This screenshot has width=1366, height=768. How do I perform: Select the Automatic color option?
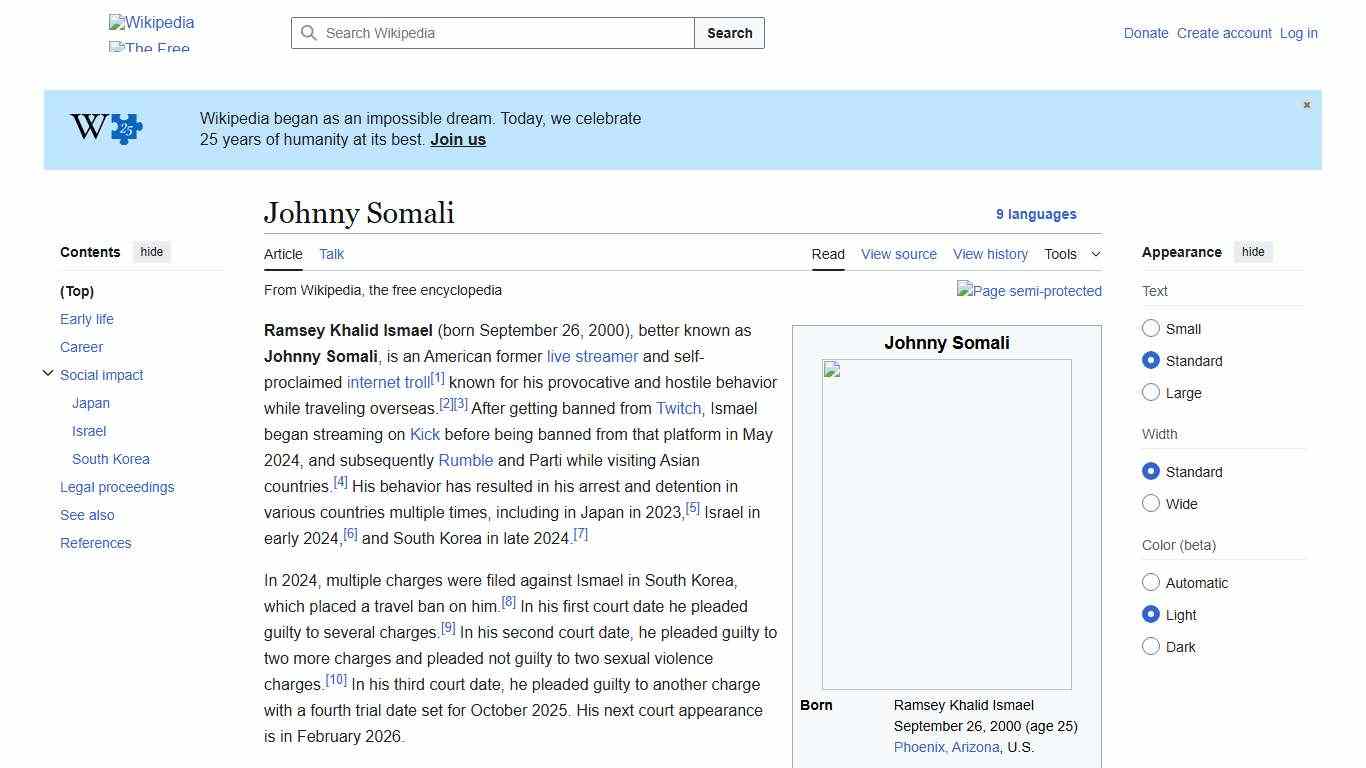coord(1151,582)
